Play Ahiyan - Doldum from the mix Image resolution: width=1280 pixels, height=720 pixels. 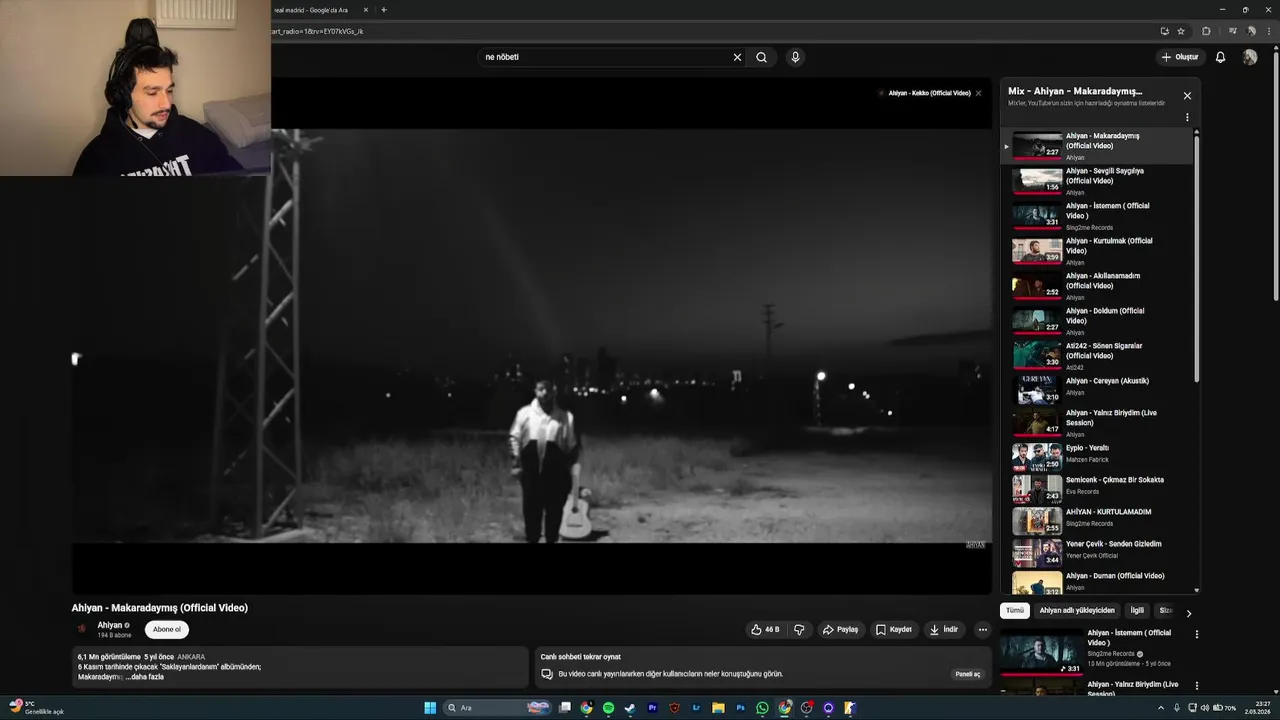tap(1097, 321)
